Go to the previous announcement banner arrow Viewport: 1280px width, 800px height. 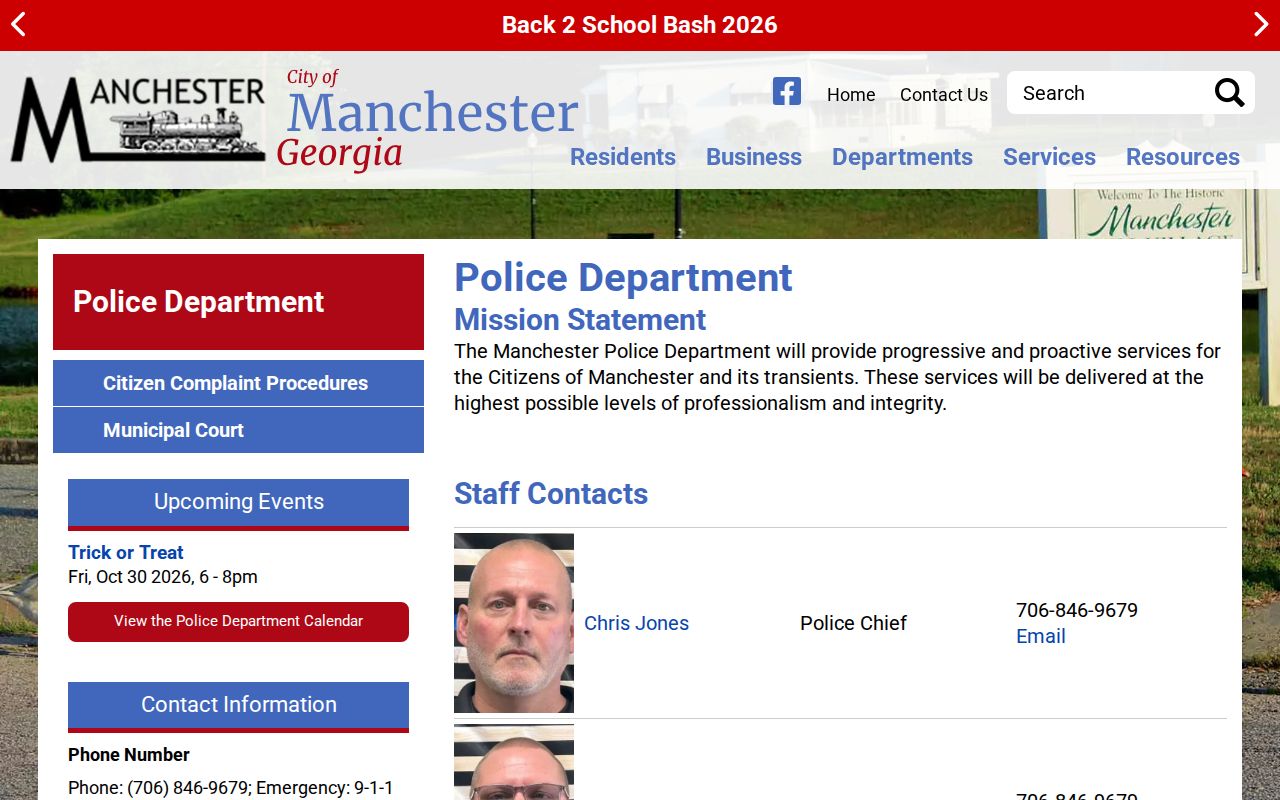click(x=18, y=25)
